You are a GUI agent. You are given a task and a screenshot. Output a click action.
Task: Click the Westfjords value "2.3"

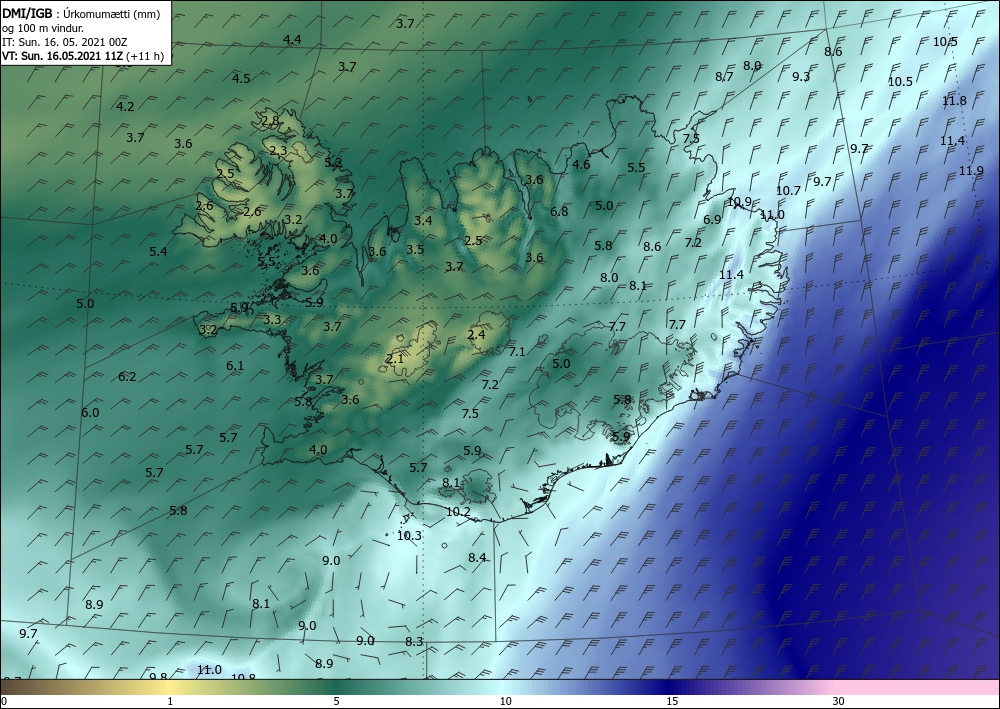pyautogui.click(x=278, y=150)
